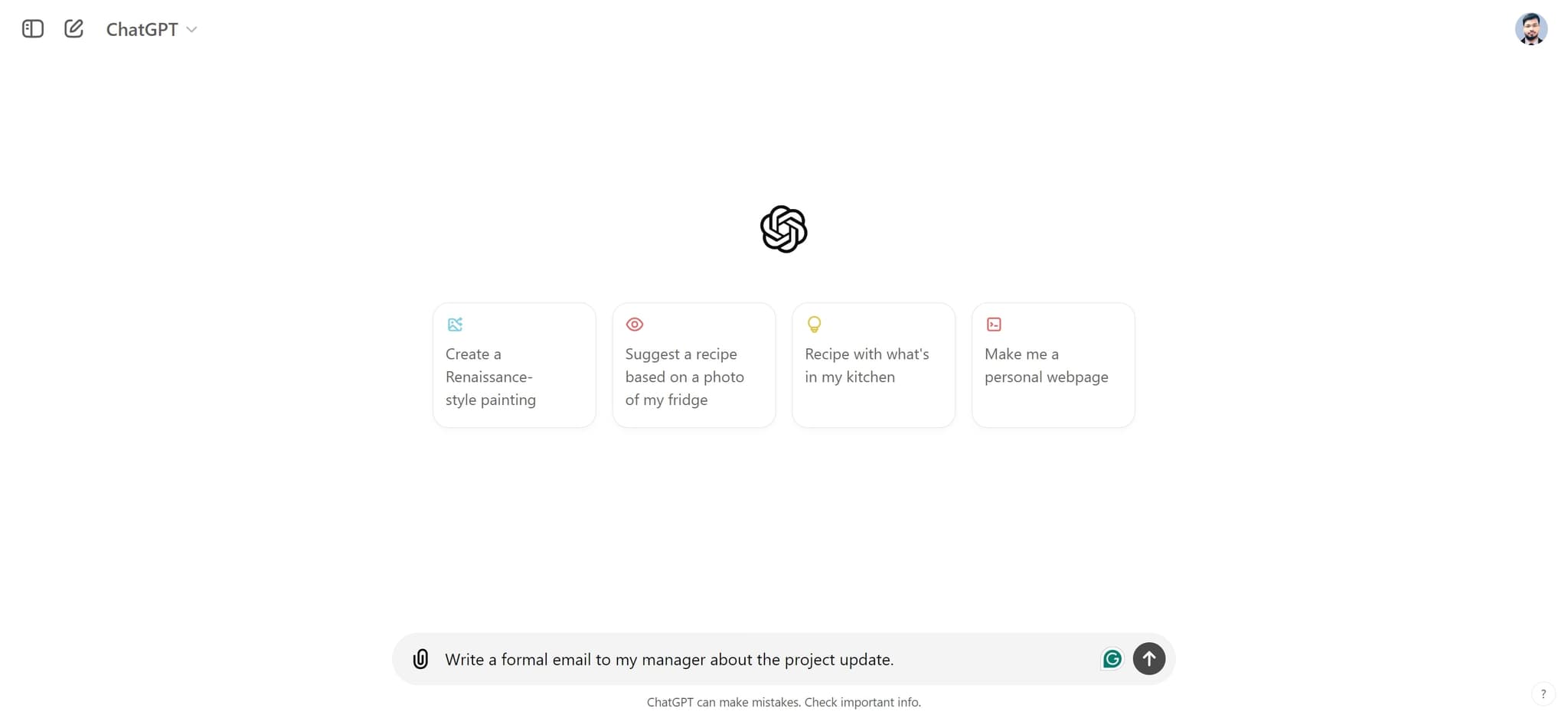1568x718 pixels.
Task: Toggle the sidebar panel icon
Action: coord(33,29)
